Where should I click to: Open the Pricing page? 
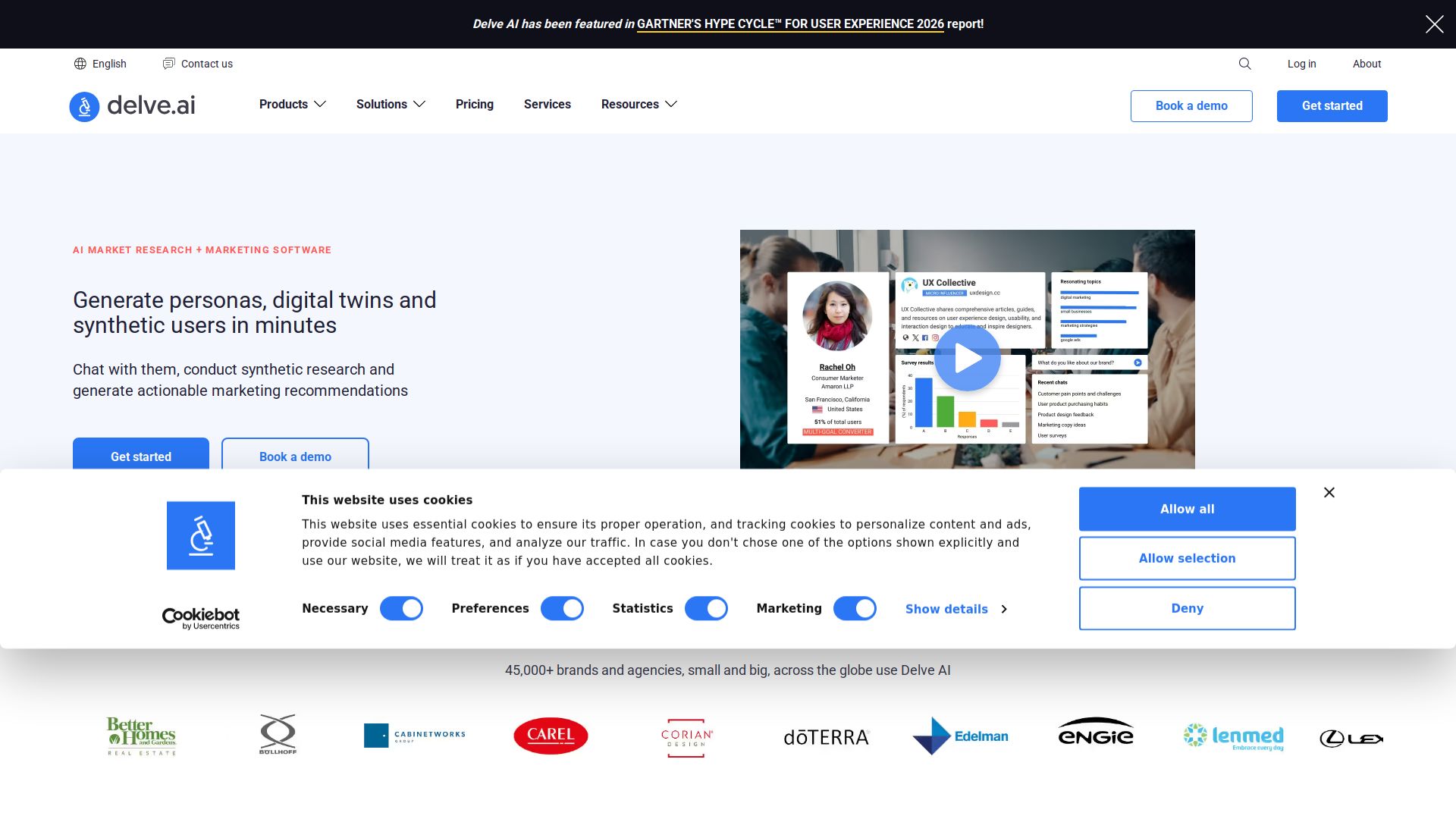coord(475,104)
